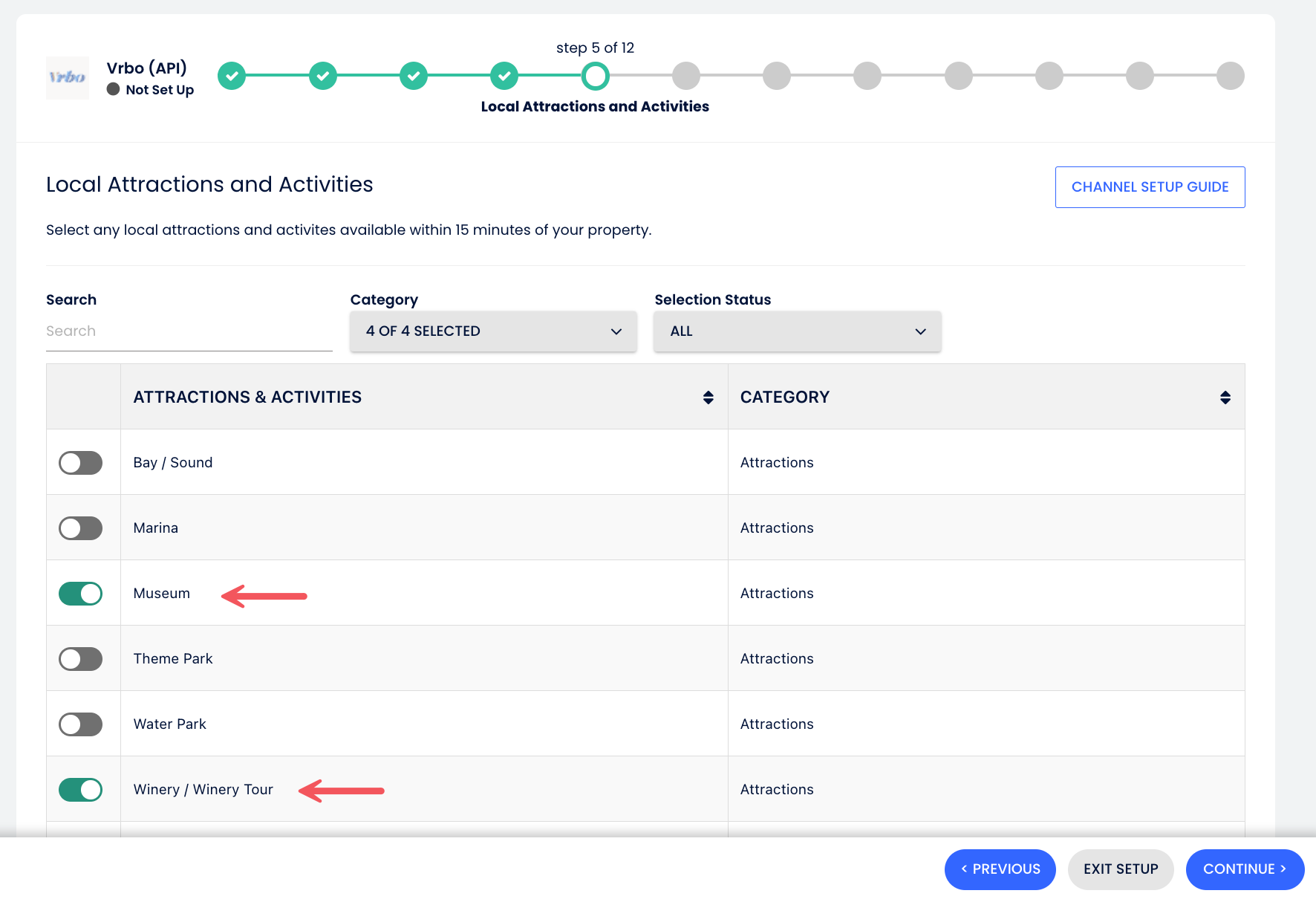Open the Channel Setup Guide
1316x902 pixels.
1150,187
